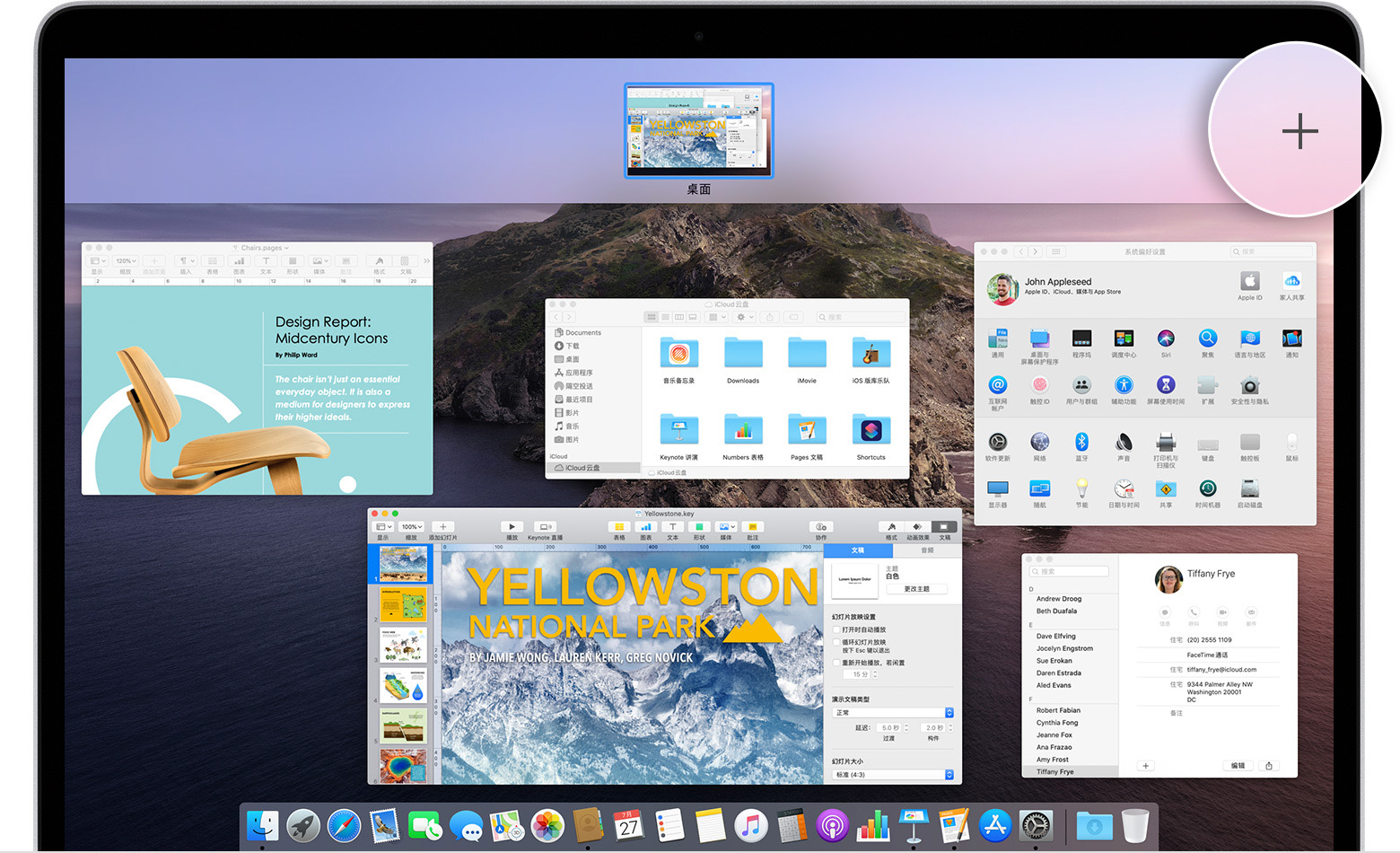
Task: Click the 编辑 edit button in Contacts
Action: pyautogui.click(x=1238, y=766)
